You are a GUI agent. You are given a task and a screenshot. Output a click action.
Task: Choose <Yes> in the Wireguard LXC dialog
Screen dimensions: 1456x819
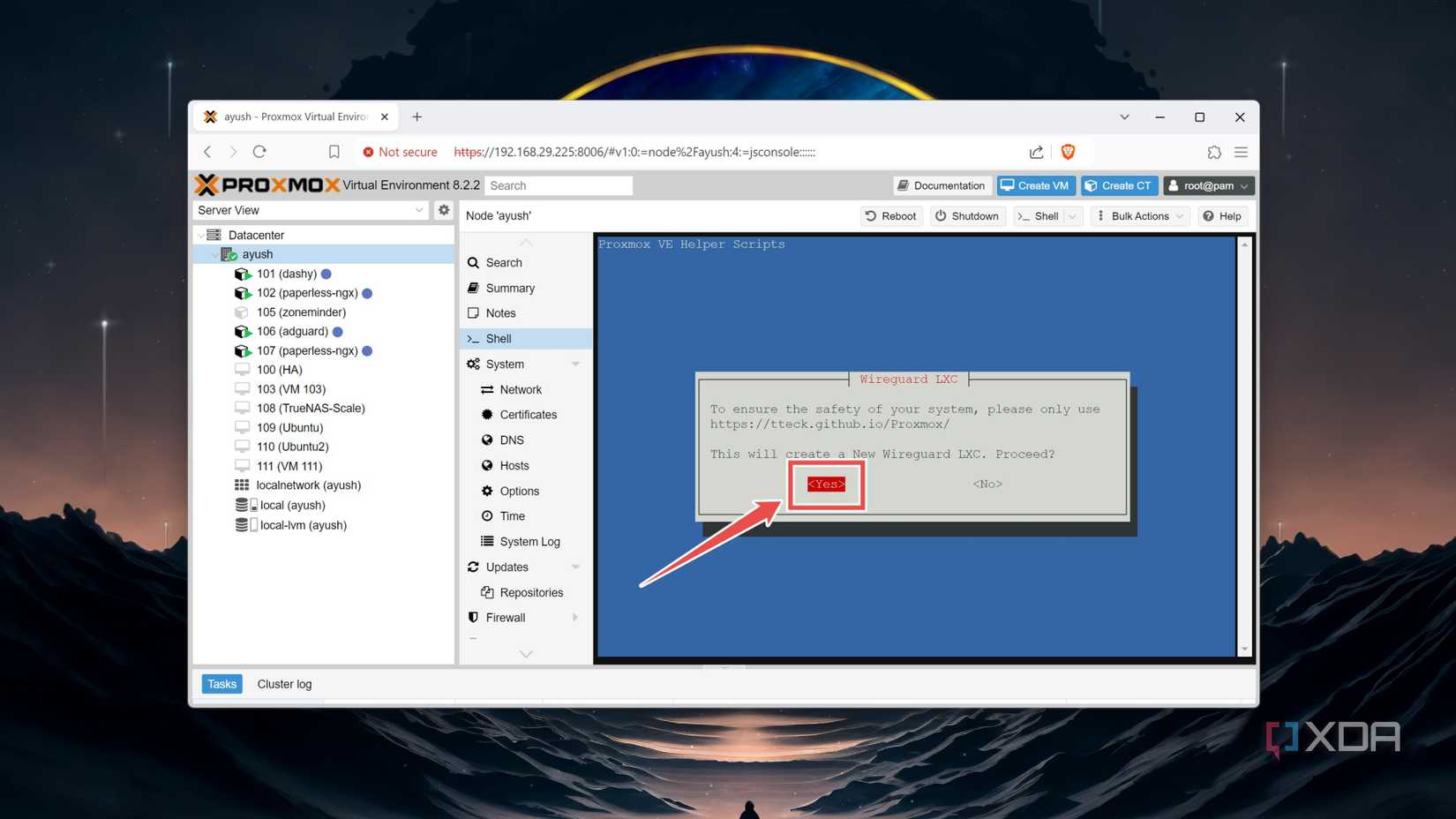coord(826,484)
